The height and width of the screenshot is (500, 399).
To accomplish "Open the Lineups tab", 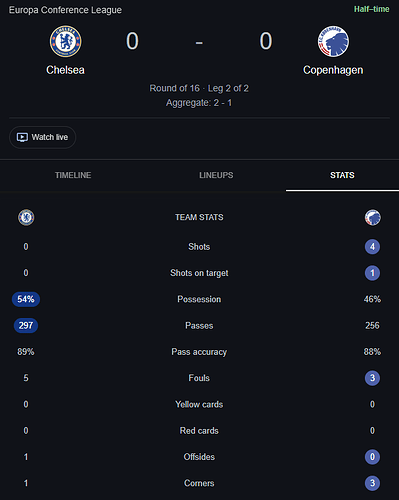I will click(216, 175).
